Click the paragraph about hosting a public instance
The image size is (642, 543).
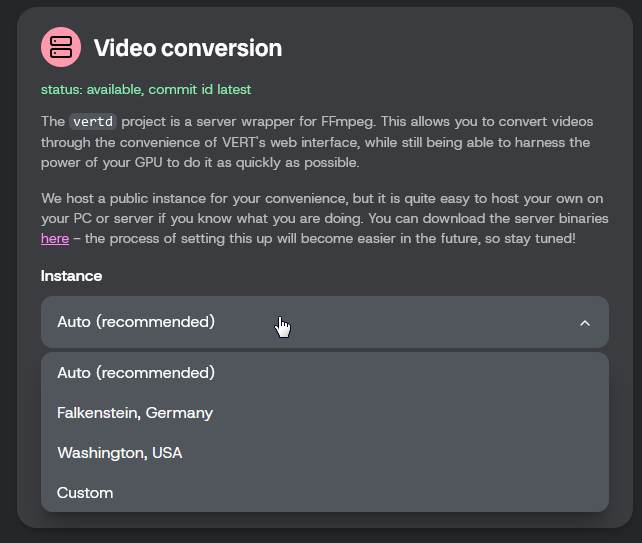[325, 218]
